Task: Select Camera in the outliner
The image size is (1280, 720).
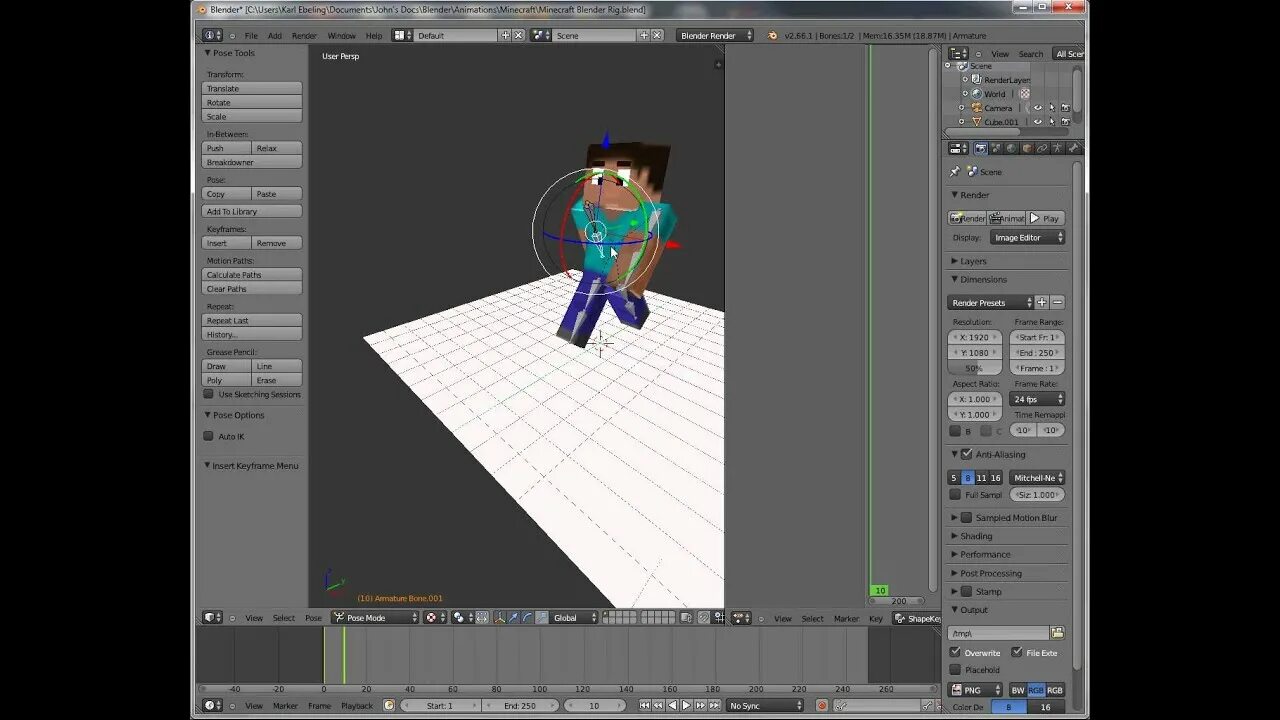Action: tap(998, 108)
